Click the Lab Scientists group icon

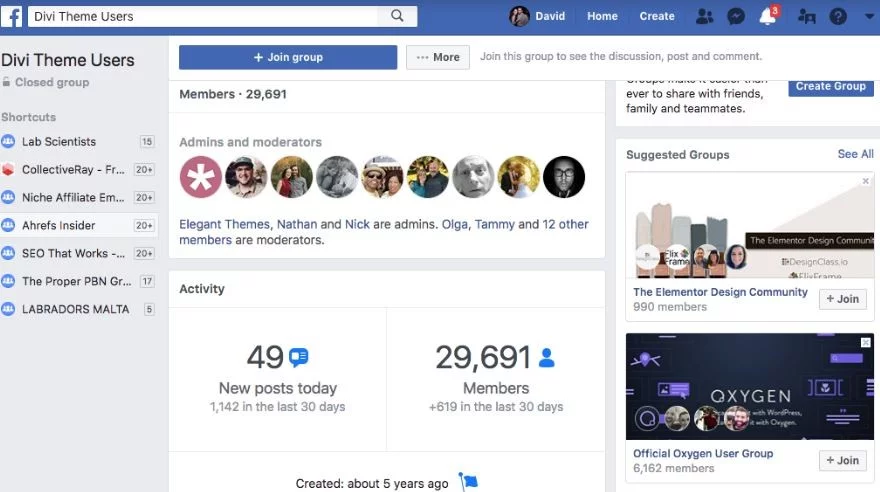pos(8,141)
